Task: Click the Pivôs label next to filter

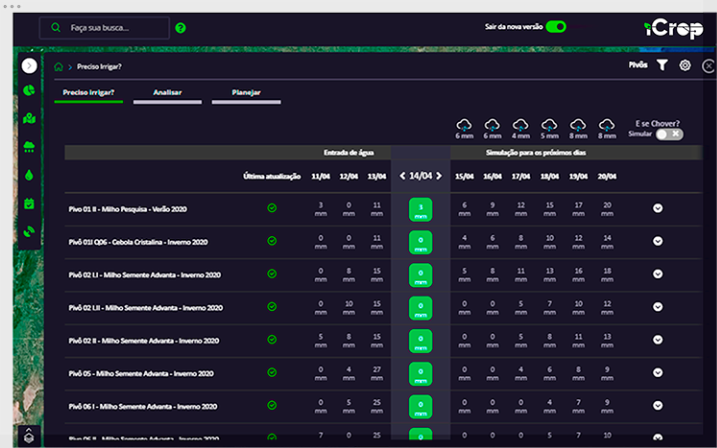Action: [638, 65]
